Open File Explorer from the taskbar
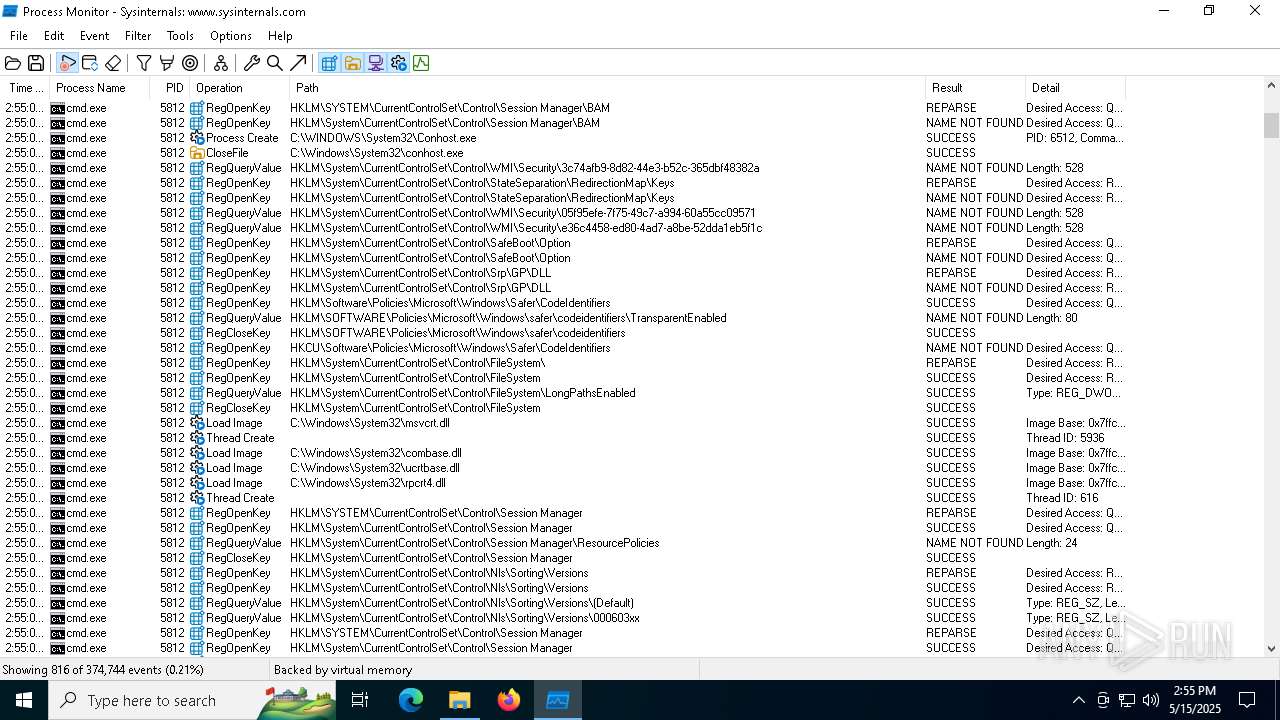This screenshot has height=720, width=1280. [459, 700]
